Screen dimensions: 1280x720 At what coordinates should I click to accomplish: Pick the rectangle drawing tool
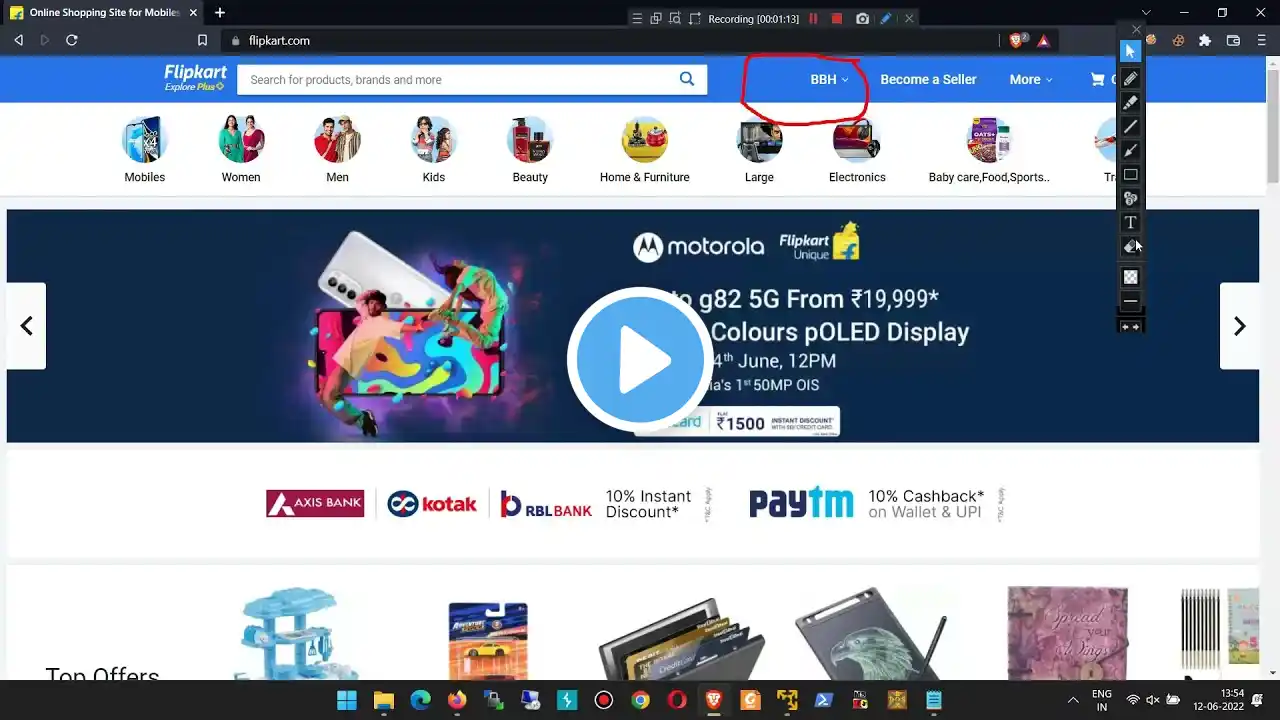coord(1130,174)
